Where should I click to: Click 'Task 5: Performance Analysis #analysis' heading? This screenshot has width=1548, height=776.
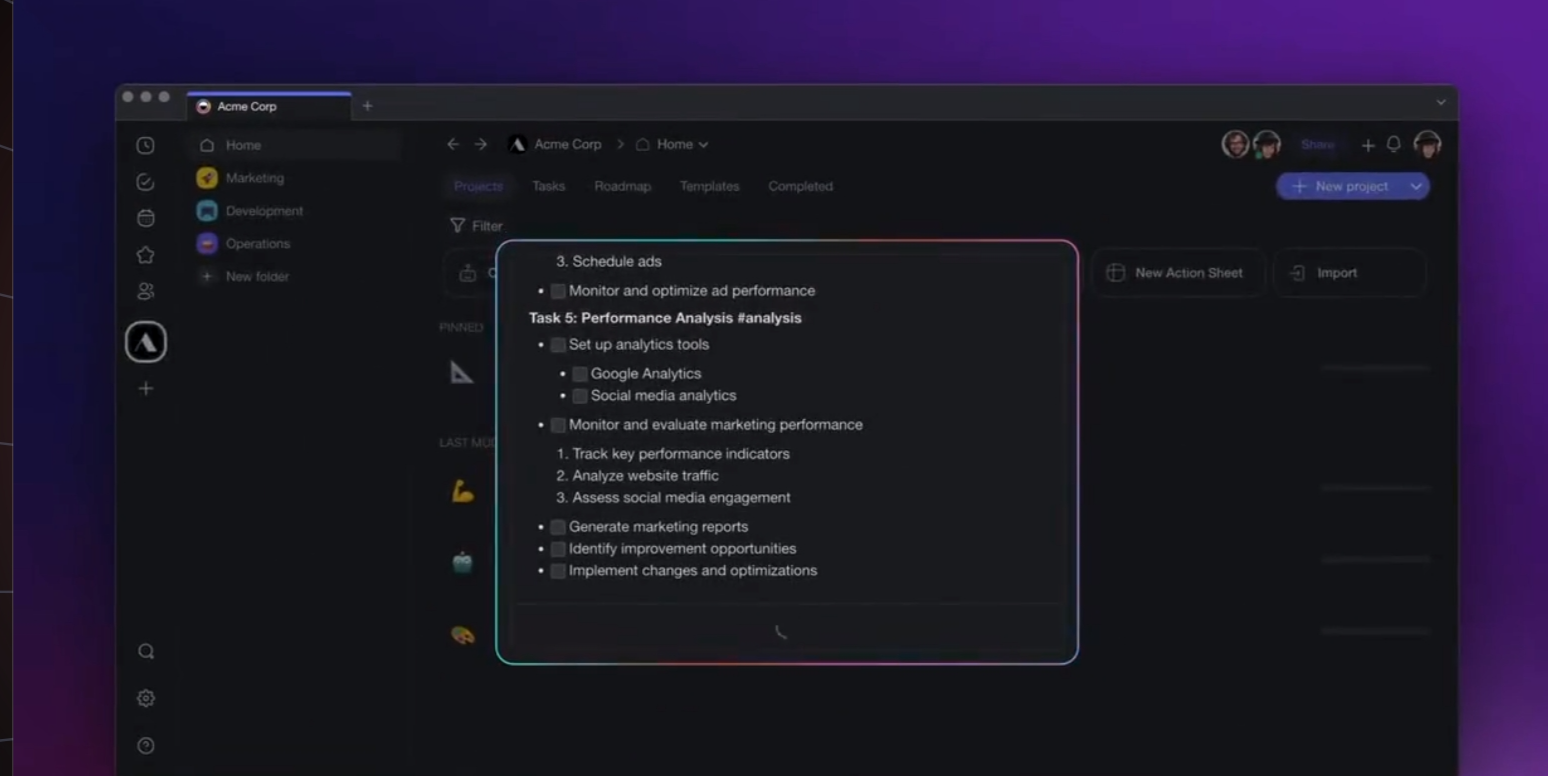665,318
